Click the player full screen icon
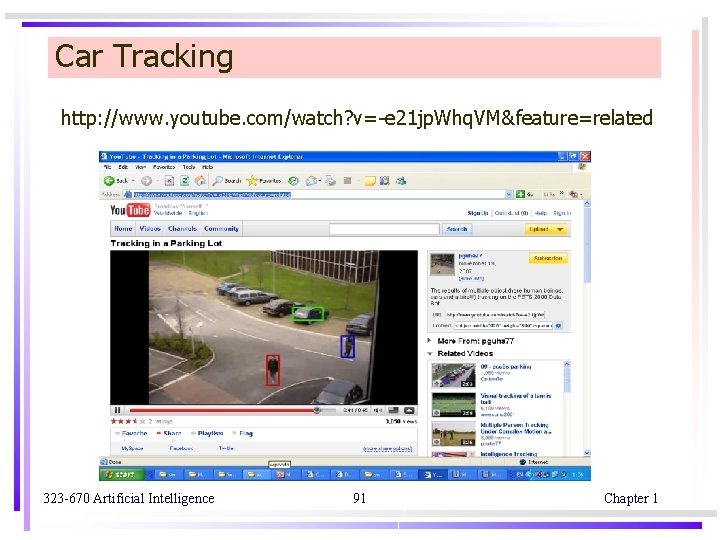 pyautogui.click(x=409, y=410)
